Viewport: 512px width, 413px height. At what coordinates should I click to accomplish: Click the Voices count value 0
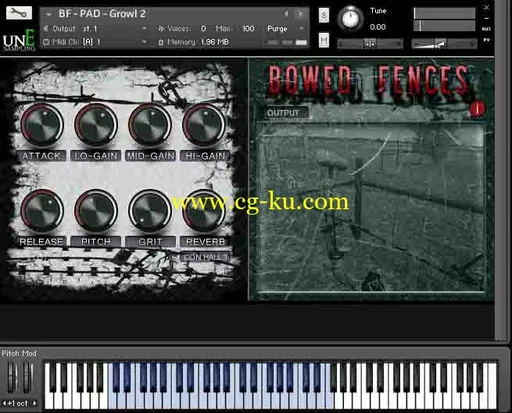(203, 29)
